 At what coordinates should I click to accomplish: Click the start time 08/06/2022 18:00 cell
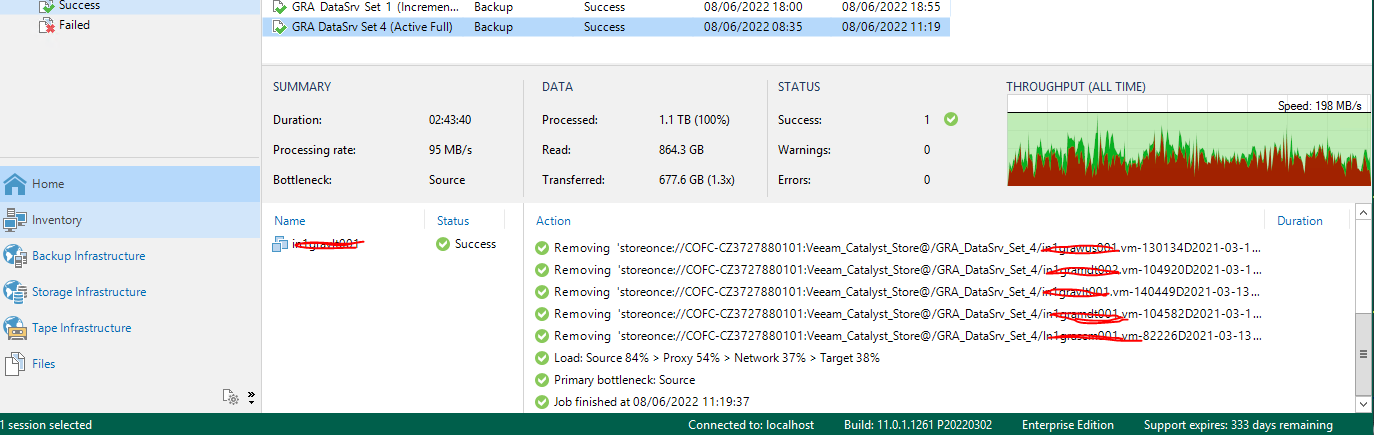752,7
